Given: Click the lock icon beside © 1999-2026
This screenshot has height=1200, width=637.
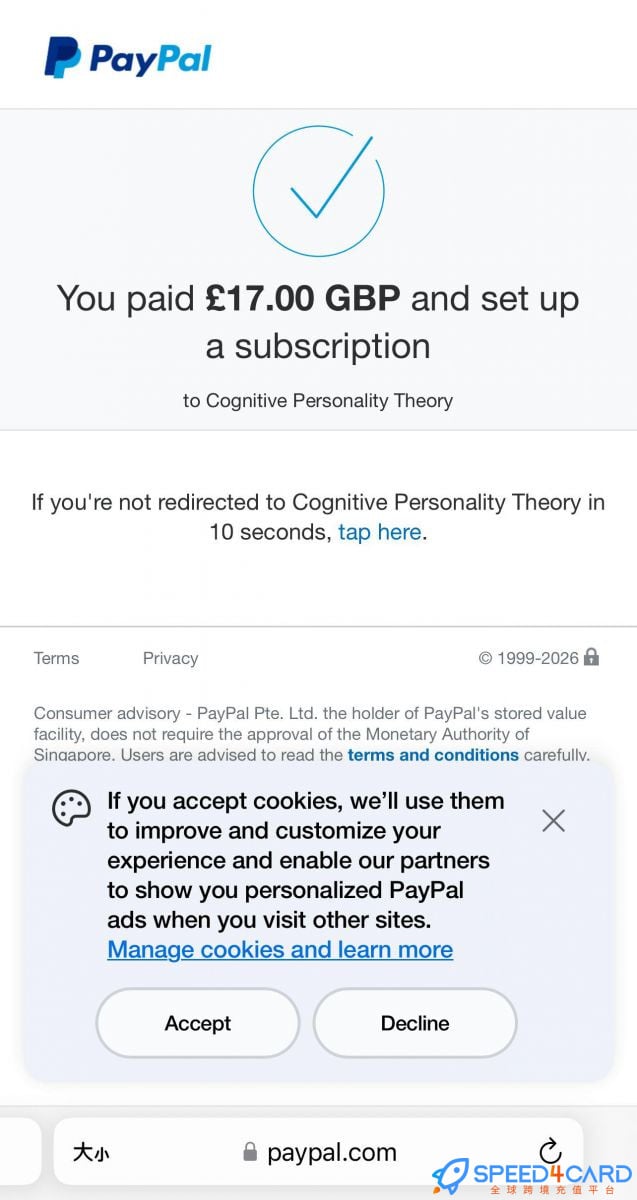Looking at the screenshot, I should [x=591, y=657].
